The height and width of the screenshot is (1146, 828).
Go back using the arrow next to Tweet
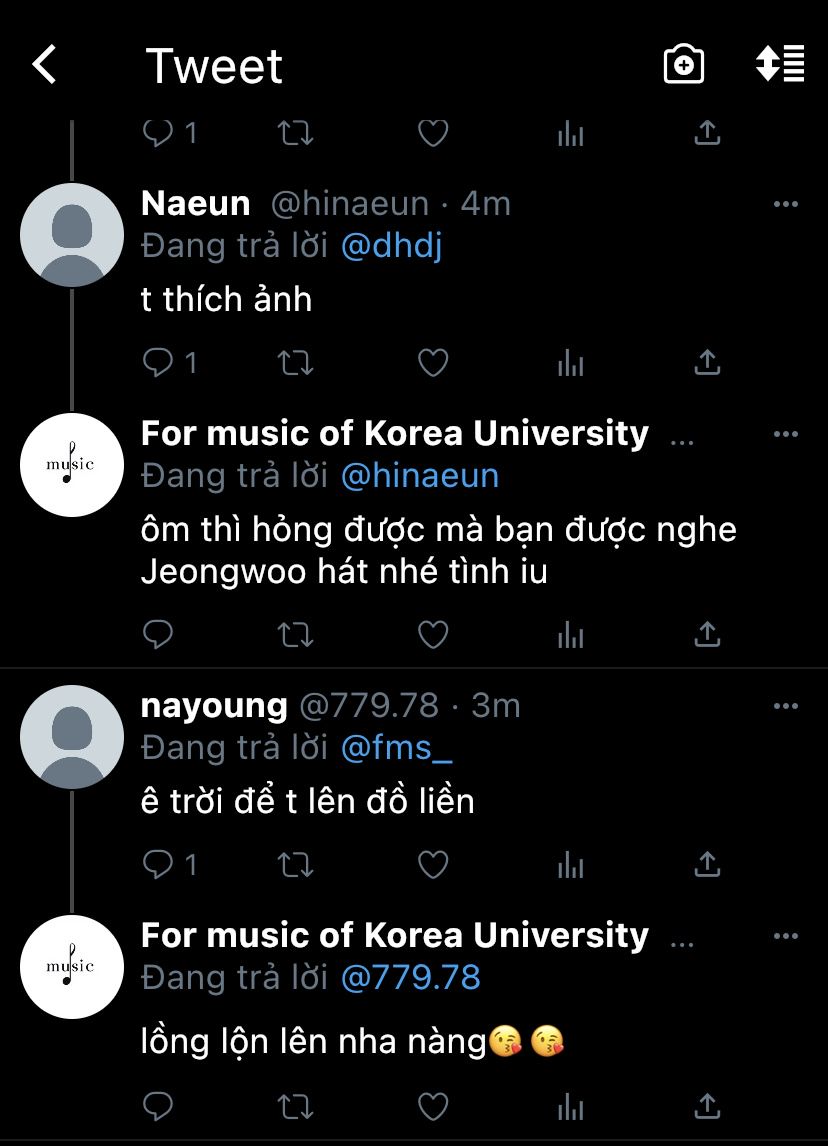pyautogui.click(x=45, y=65)
